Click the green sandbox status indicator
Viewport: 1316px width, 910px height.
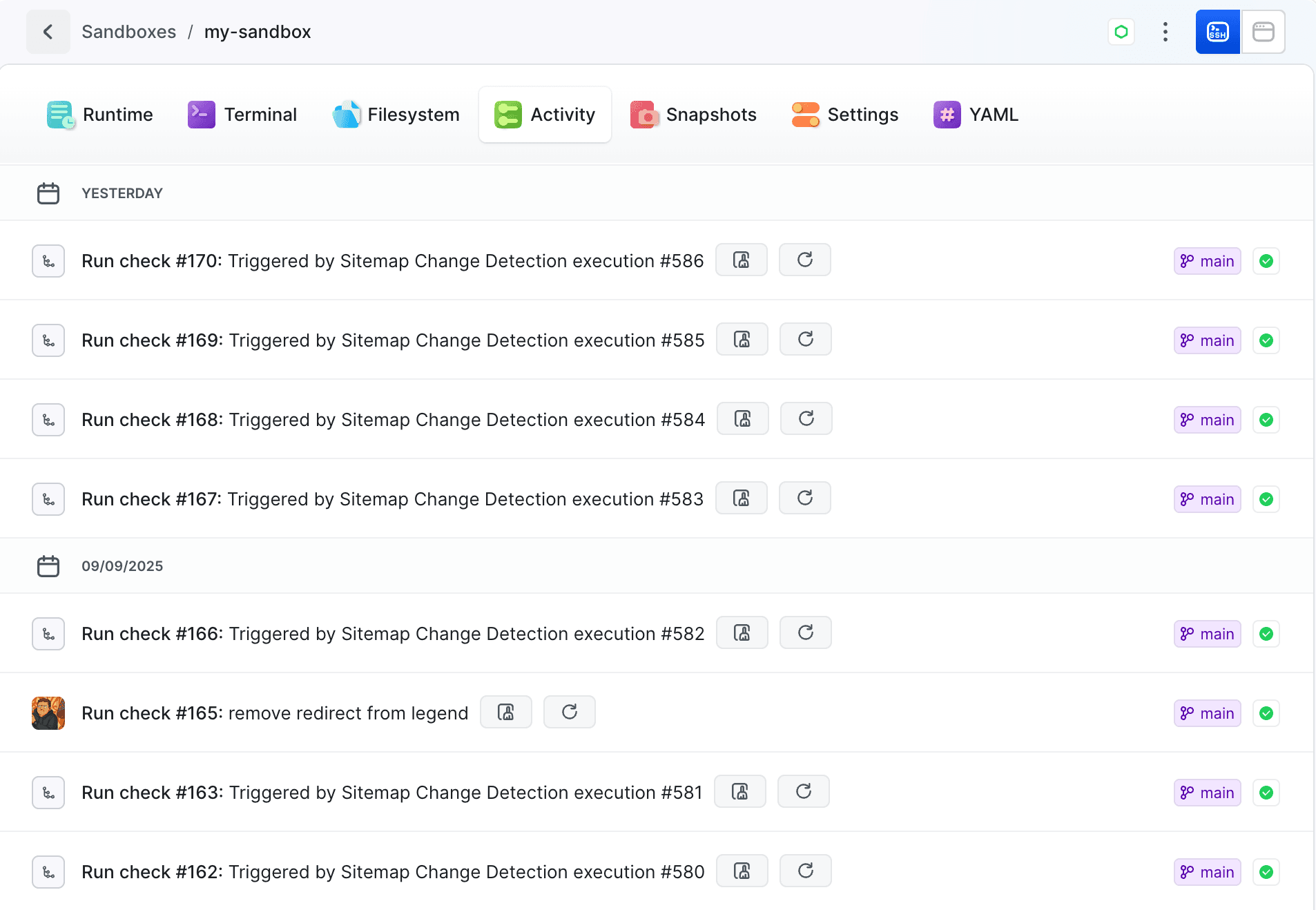tap(1121, 32)
